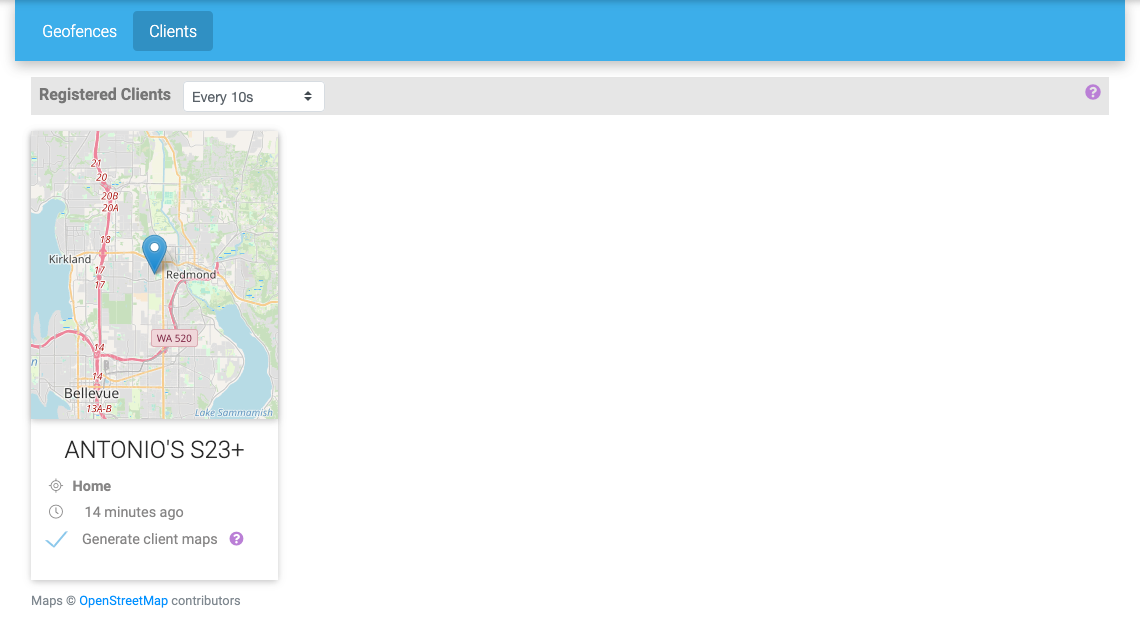1140x627 pixels.
Task: Click the 14 minutes ago timestamp
Action: (x=133, y=512)
